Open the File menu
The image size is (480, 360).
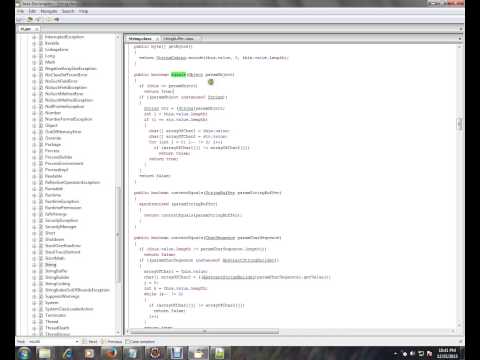(x=21, y=11)
